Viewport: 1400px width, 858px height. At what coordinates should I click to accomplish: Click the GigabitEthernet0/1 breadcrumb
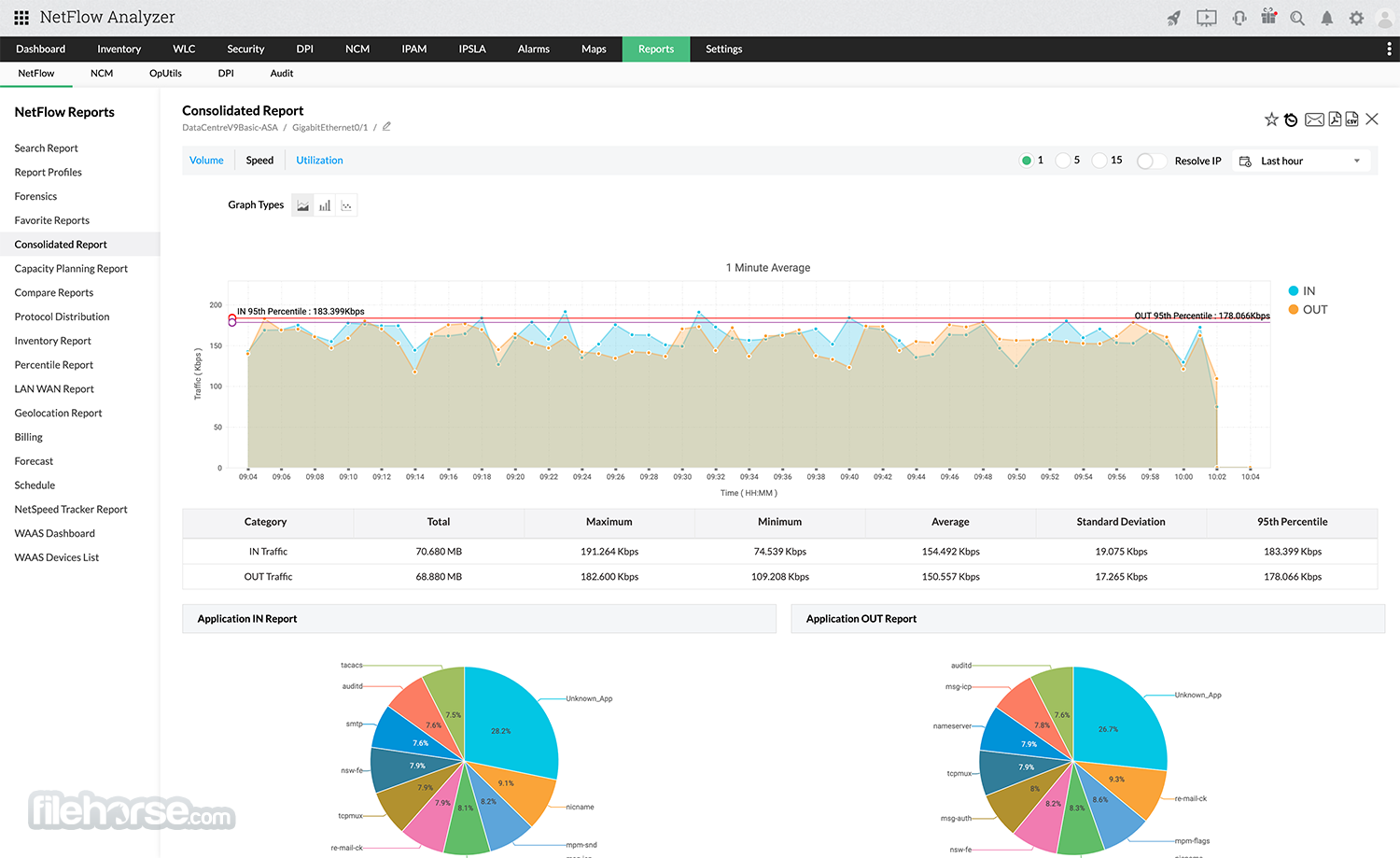tap(329, 128)
